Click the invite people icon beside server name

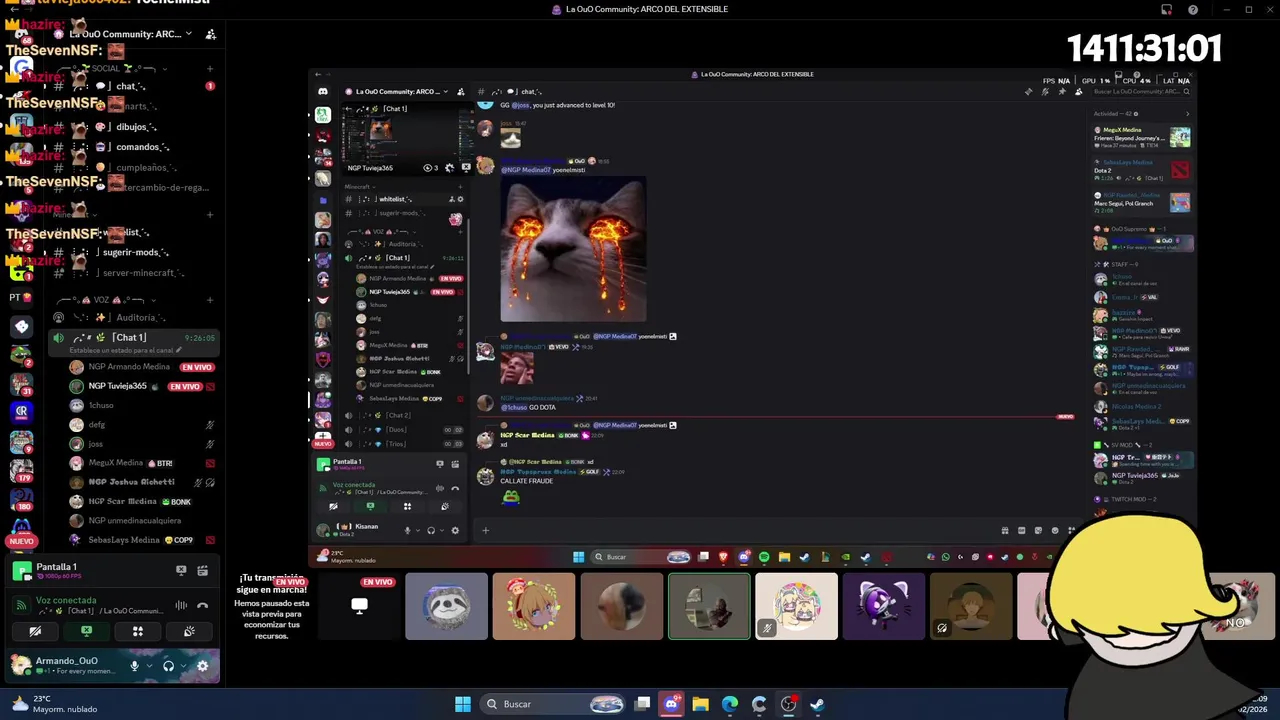pyautogui.click(x=210, y=34)
